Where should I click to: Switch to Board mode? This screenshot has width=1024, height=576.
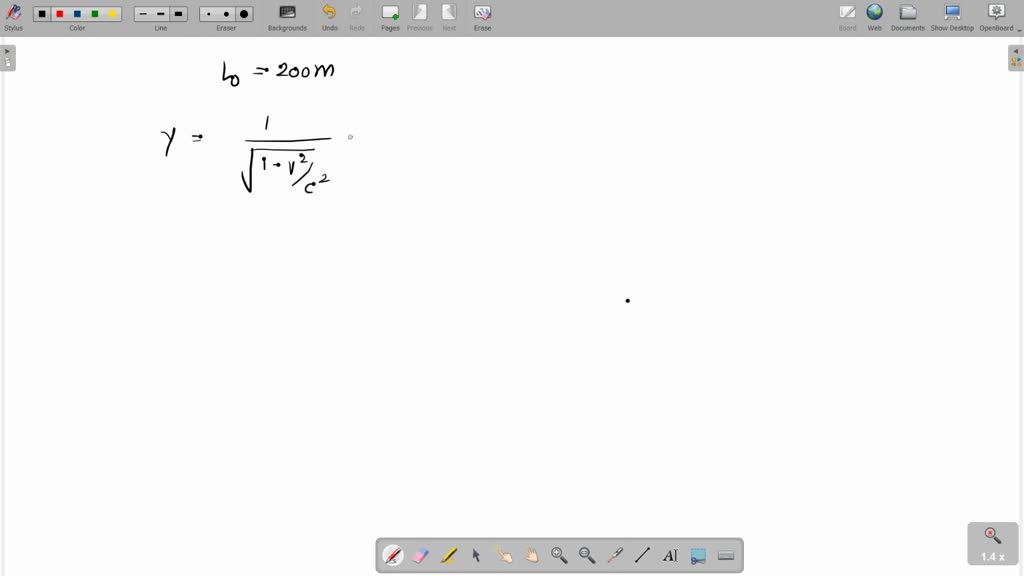[848, 17]
